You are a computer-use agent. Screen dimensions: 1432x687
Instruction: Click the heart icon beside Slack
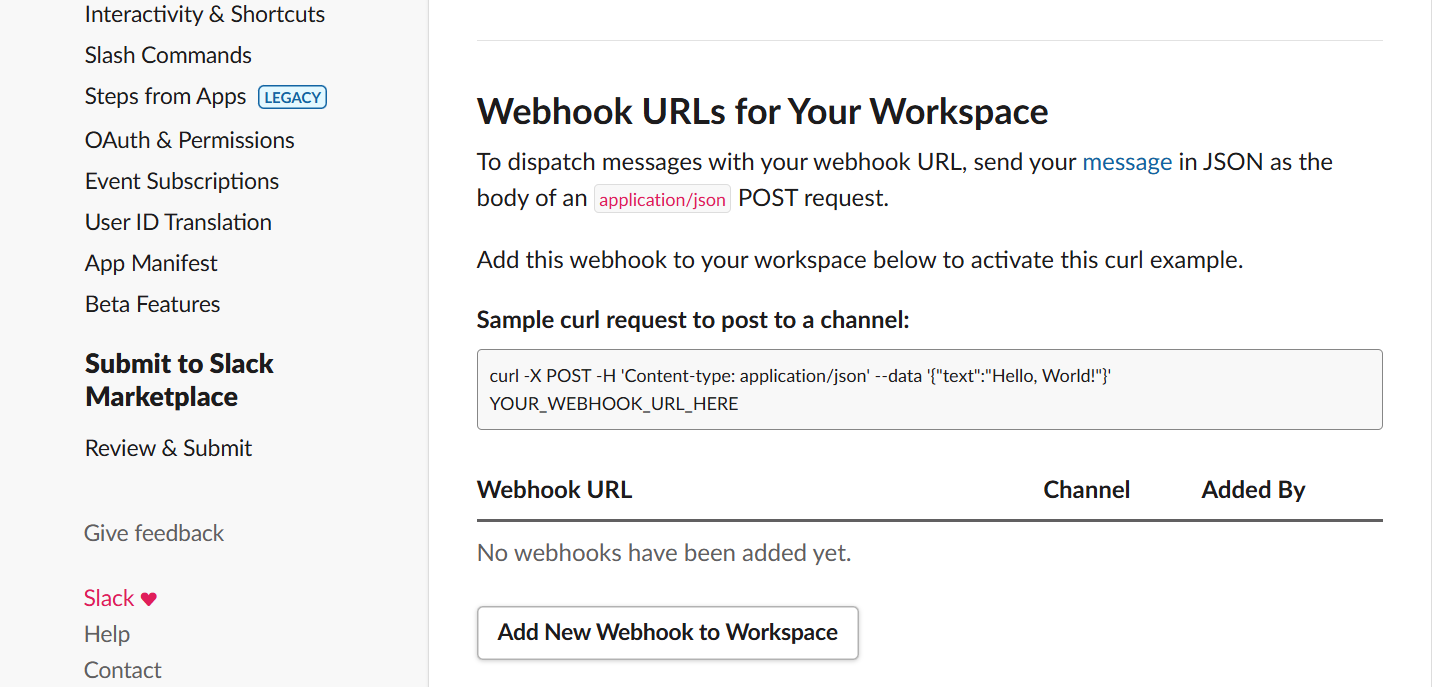(148, 599)
